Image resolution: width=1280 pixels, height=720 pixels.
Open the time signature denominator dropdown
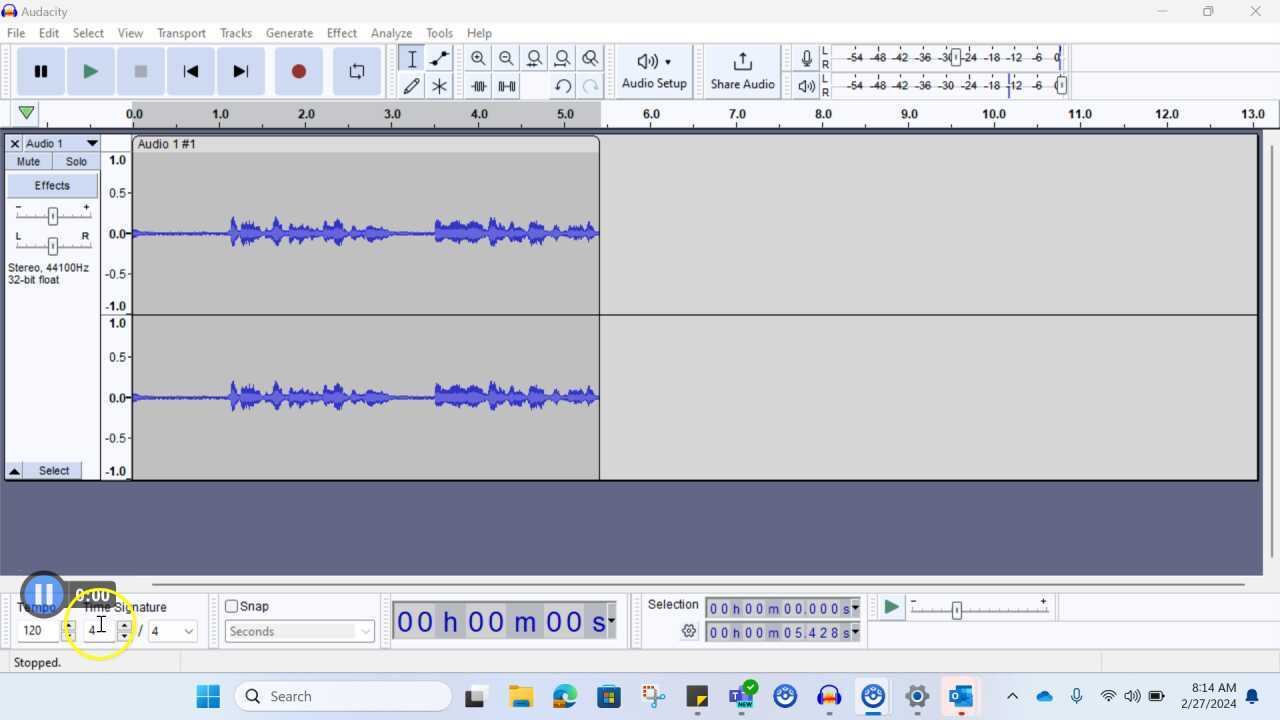click(x=188, y=631)
